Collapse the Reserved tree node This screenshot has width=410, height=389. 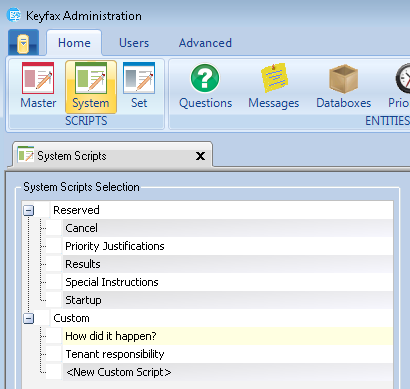[x=29, y=210]
